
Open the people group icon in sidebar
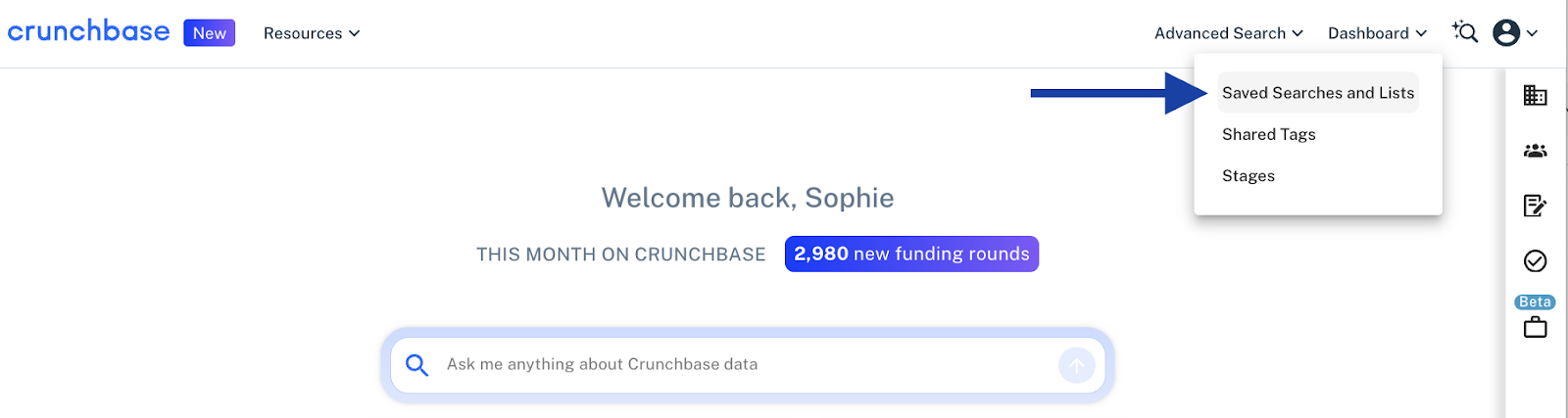click(1535, 151)
